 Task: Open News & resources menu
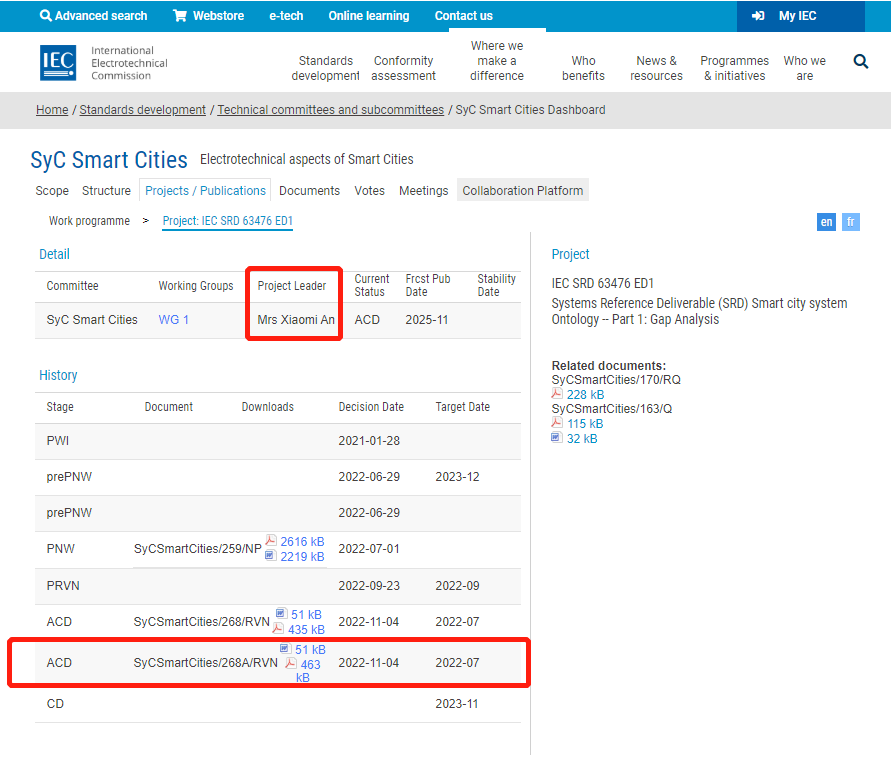(656, 68)
